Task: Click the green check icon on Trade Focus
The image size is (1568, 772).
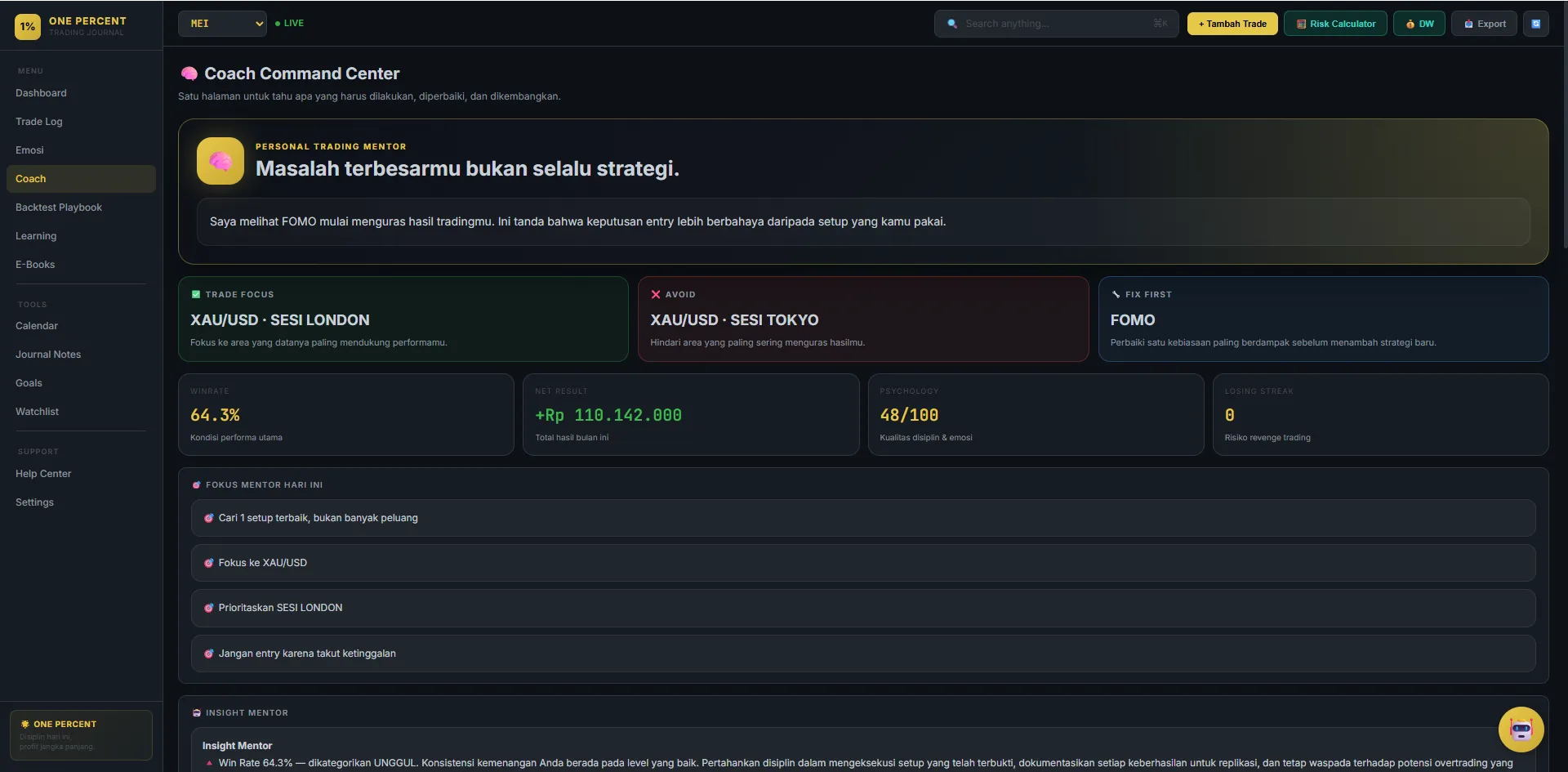Action: [196, 294]
